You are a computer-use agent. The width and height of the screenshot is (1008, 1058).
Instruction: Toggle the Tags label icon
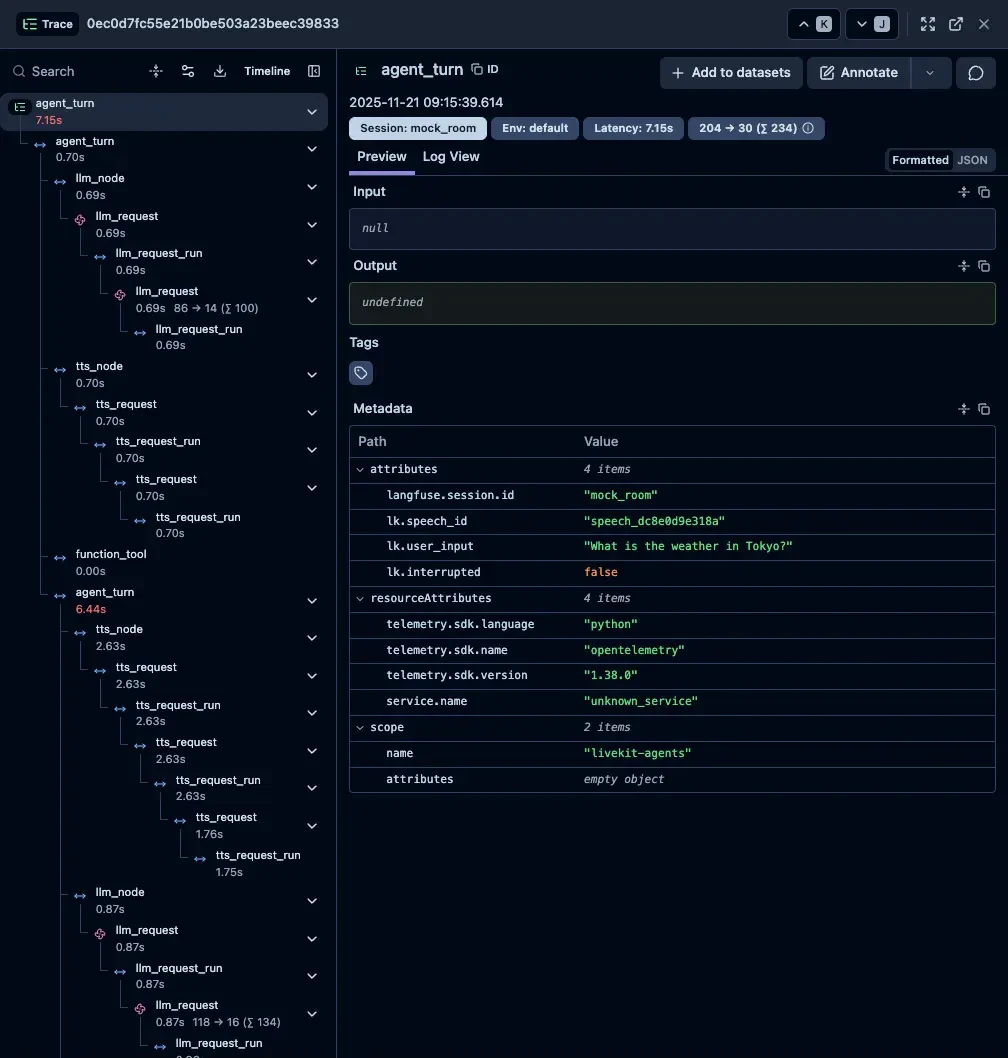[360, 372]
